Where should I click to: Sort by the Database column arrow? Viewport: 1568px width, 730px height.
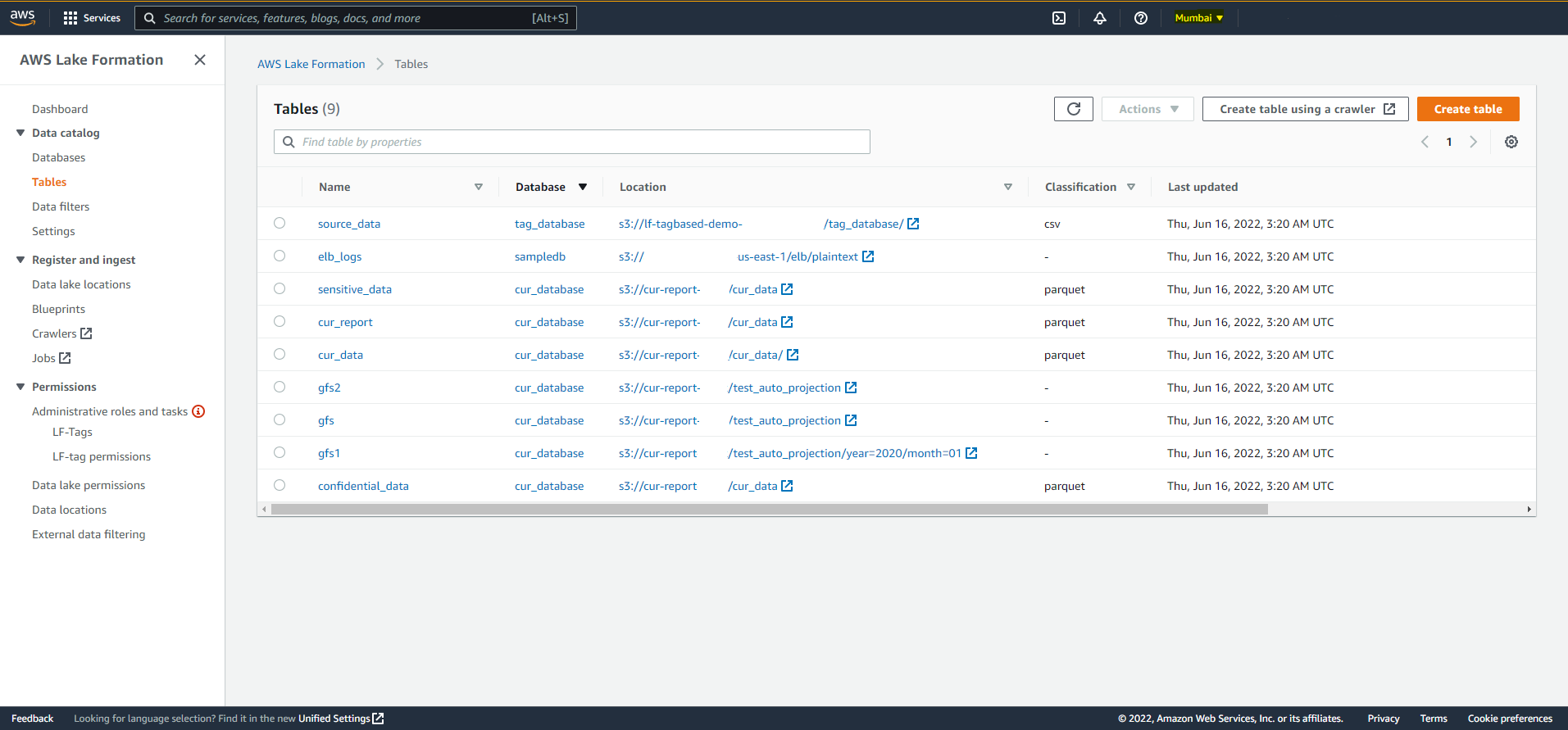coord(583,187)
